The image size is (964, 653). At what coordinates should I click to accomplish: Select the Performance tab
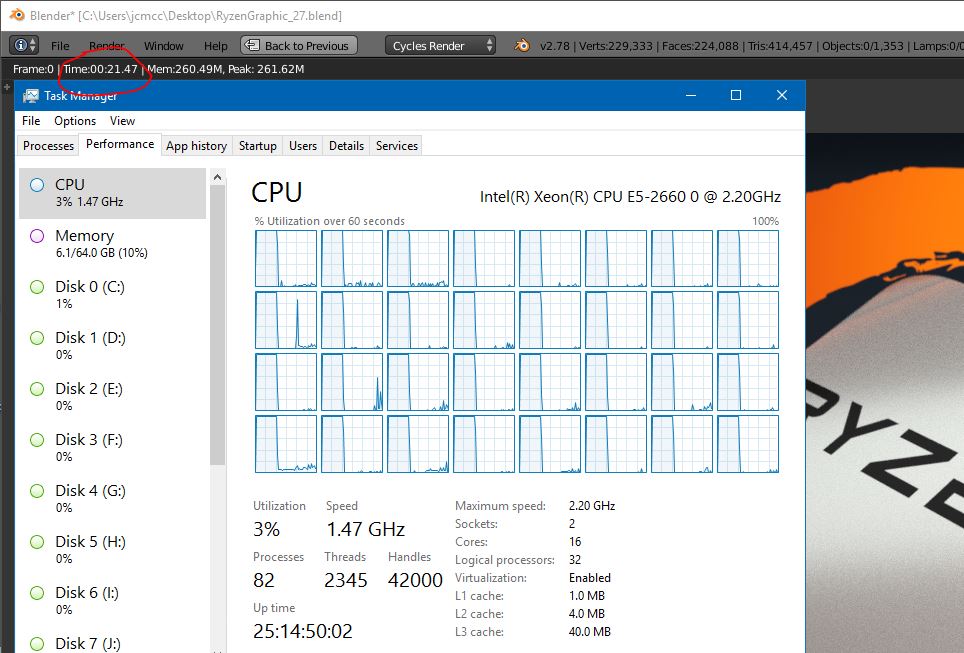click(120, 144)
